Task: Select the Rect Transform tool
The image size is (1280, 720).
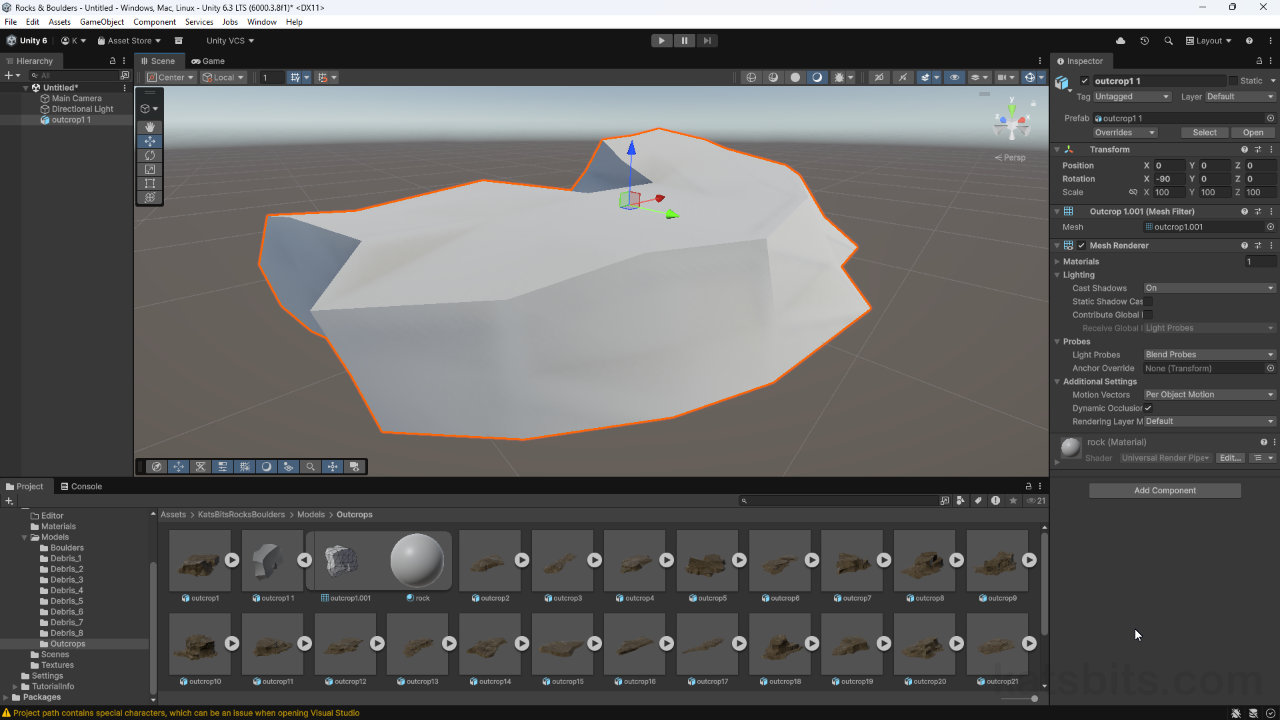Action: point(149,183)
